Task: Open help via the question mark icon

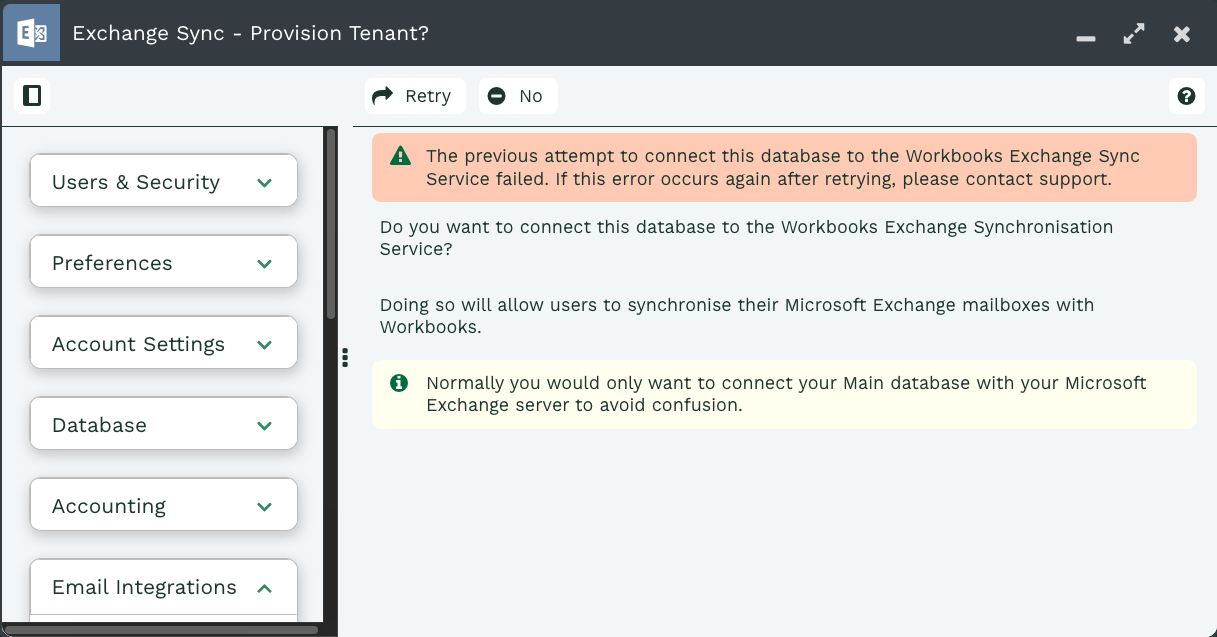Action: click(1186, 96)
